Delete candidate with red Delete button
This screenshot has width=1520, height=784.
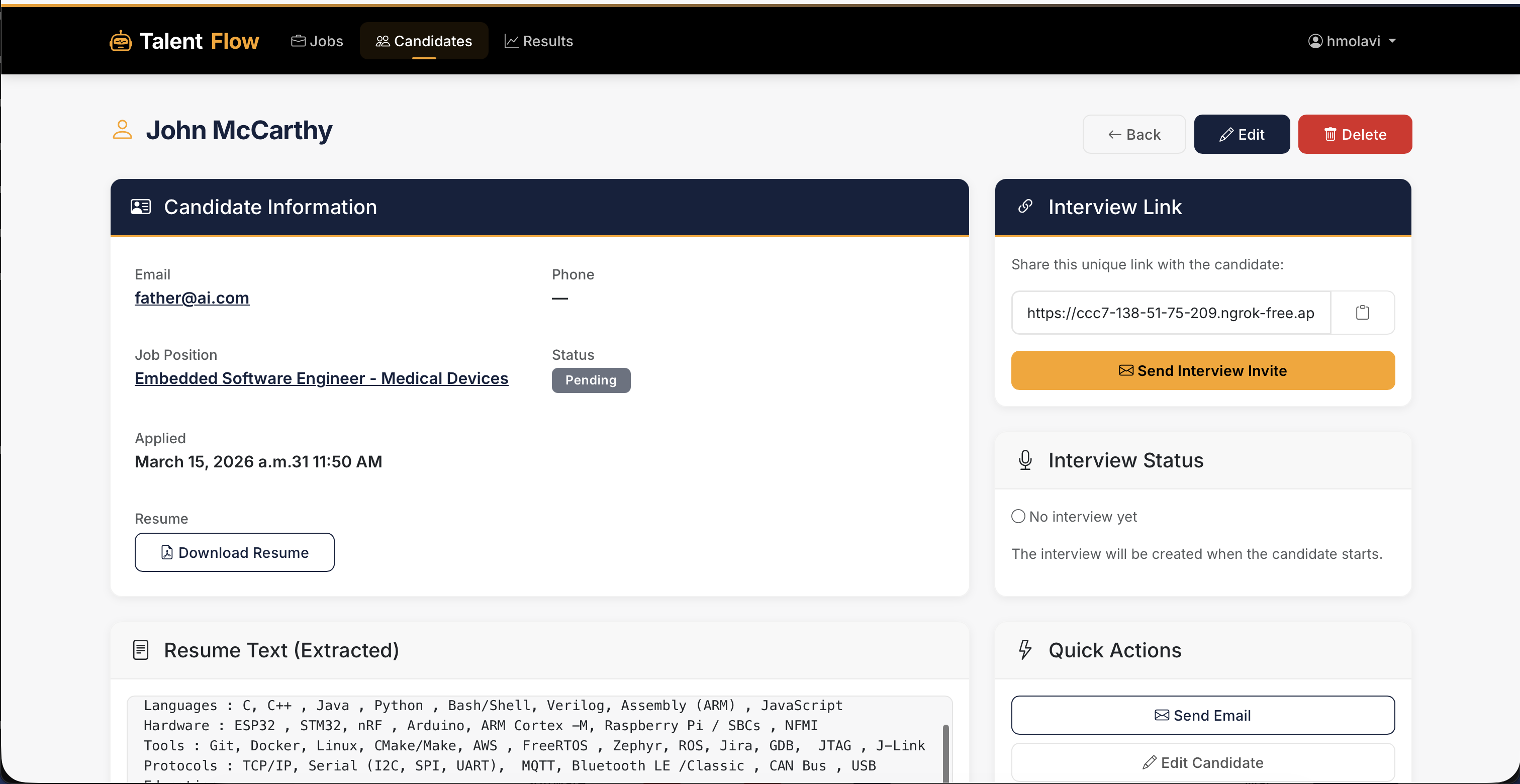(1355, 135)
